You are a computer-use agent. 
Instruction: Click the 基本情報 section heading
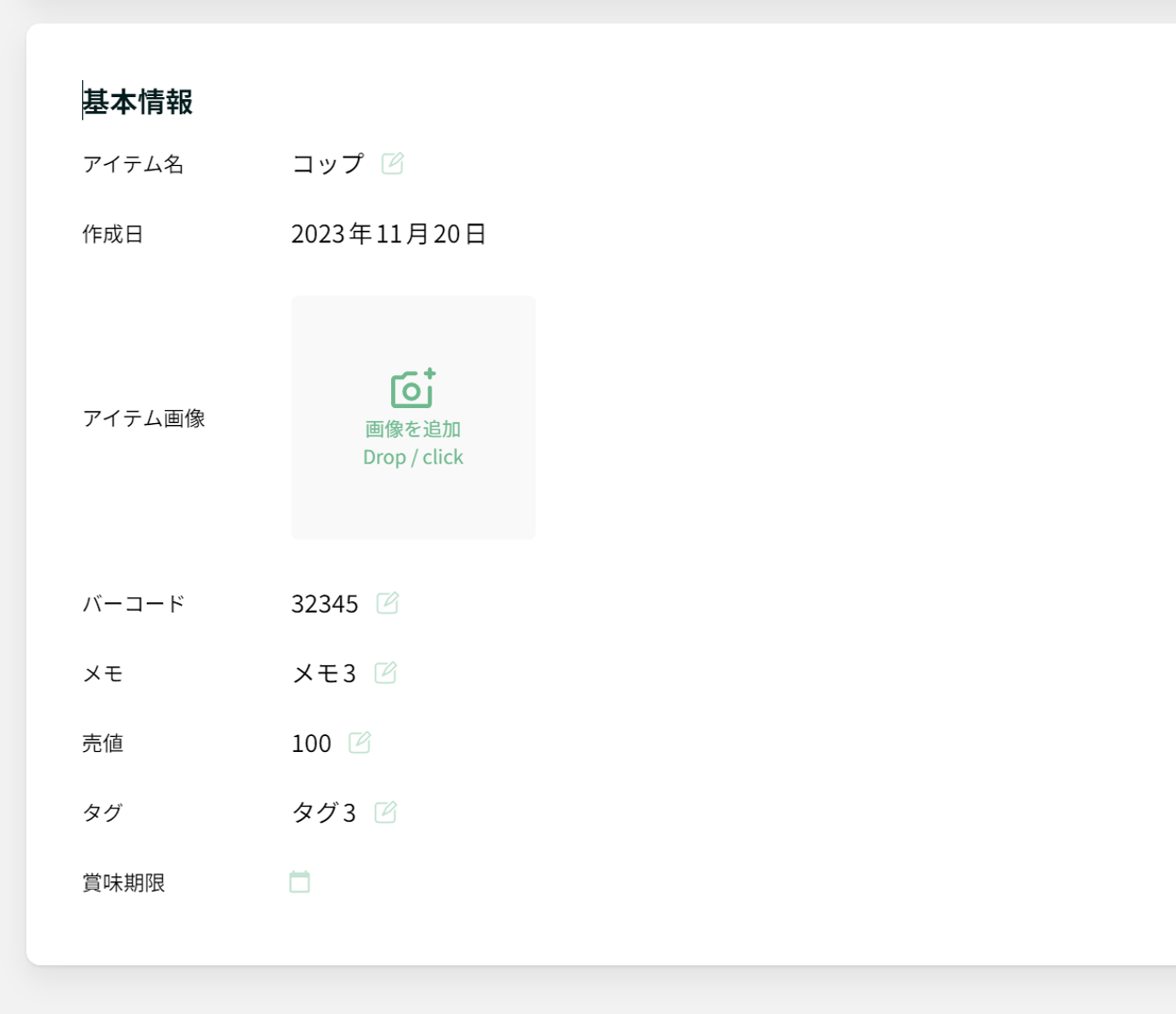[x=138, y=102]
